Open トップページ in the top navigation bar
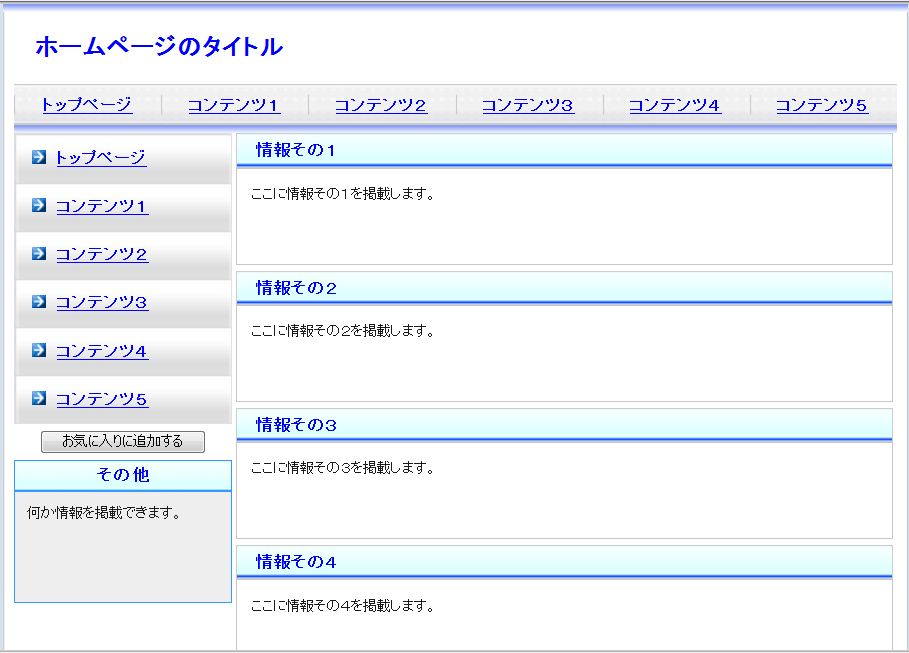This screenshot has width=909, height=653. pyautogui.click(x=87, y=105)
